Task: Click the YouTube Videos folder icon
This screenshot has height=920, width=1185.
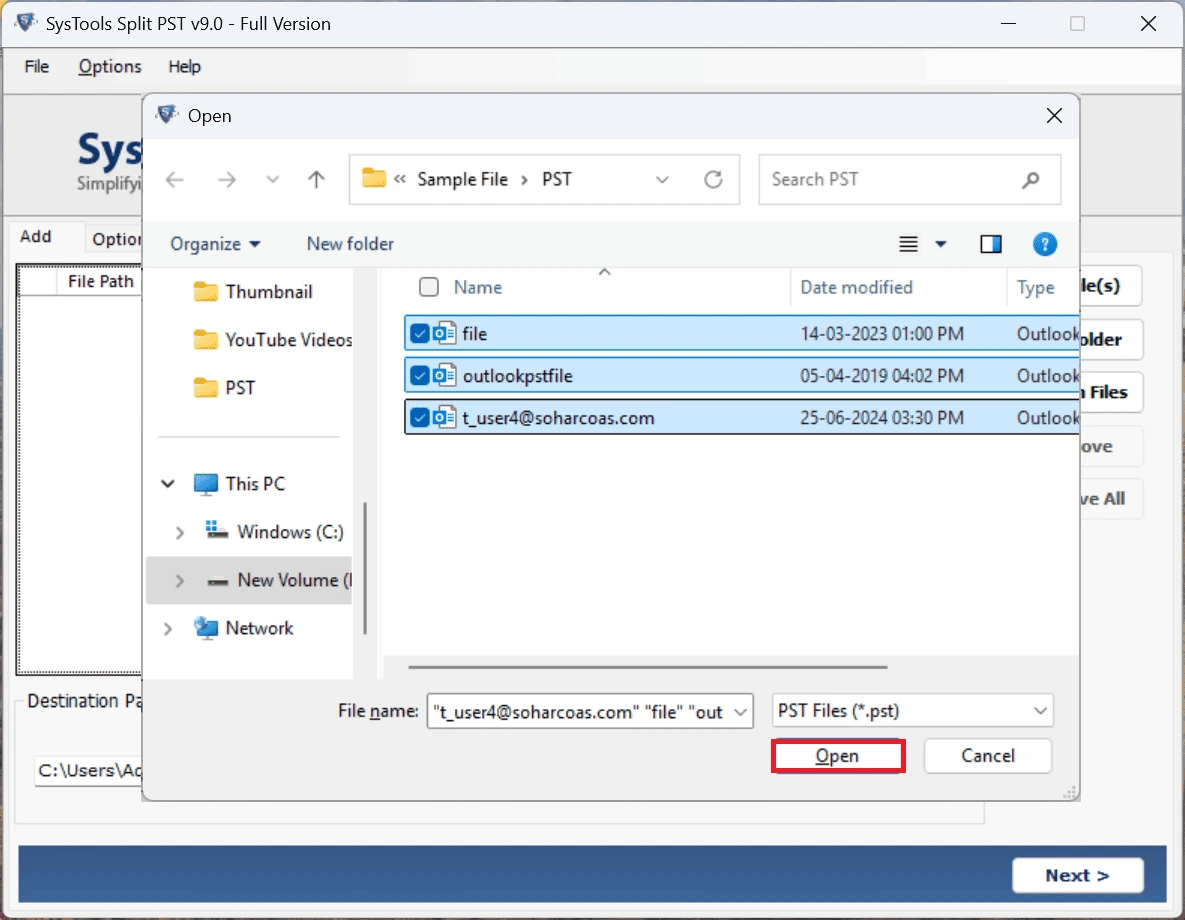Action: (206, 340)
